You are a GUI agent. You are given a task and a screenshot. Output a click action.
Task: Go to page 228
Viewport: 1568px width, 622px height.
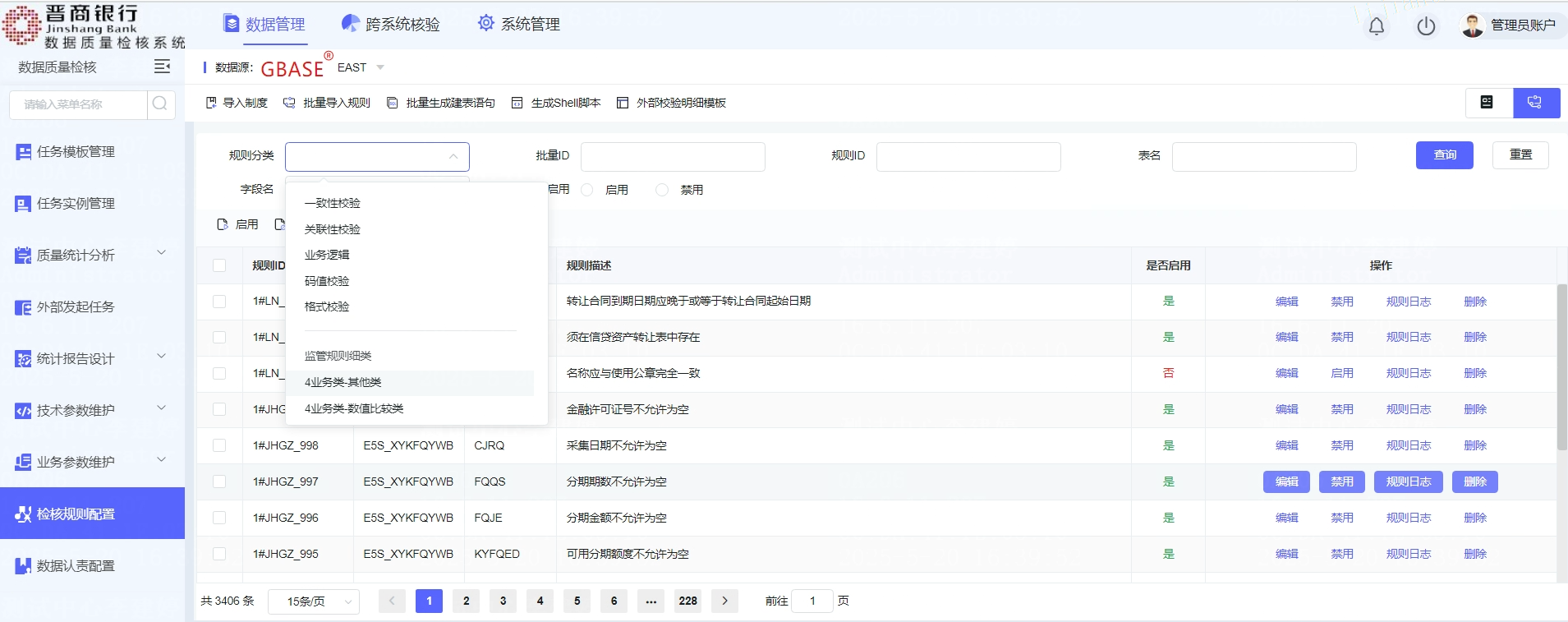click(x=688, y=601)
